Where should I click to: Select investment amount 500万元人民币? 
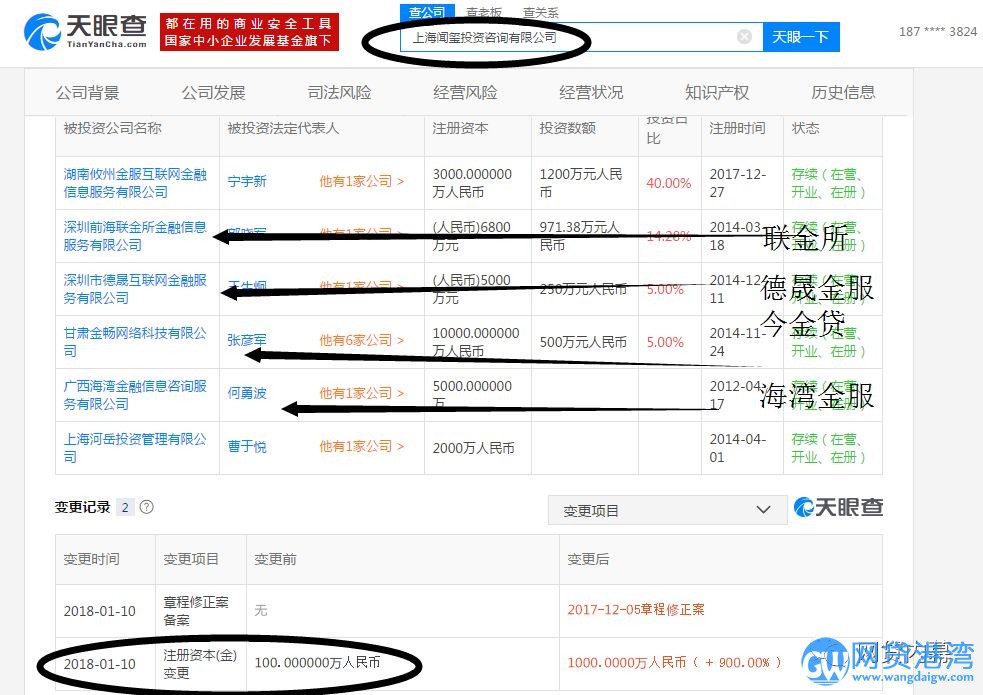[583, 342]
